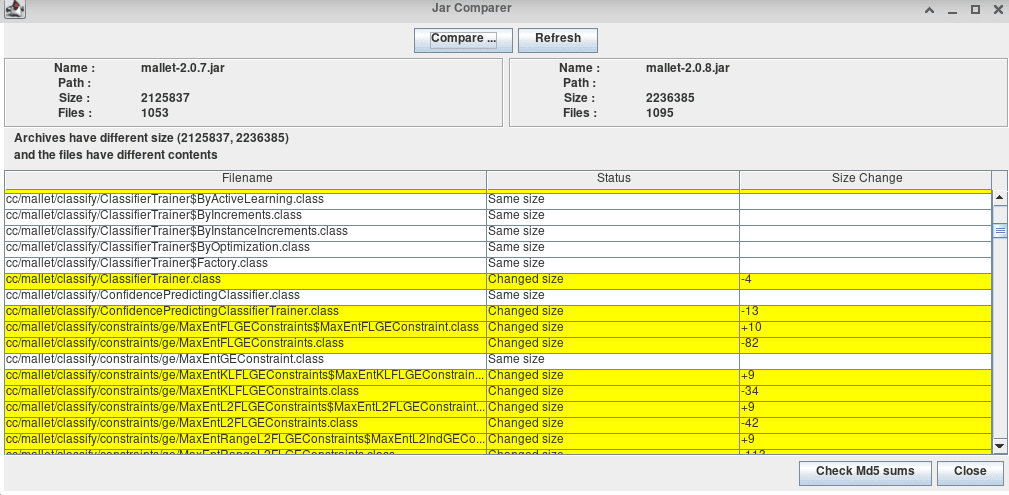The width and height of the screenshot is (1009, 495).
Task: Select ClassifierTrainer$ByActiveLearning.class row
Action: pos(498,199)
